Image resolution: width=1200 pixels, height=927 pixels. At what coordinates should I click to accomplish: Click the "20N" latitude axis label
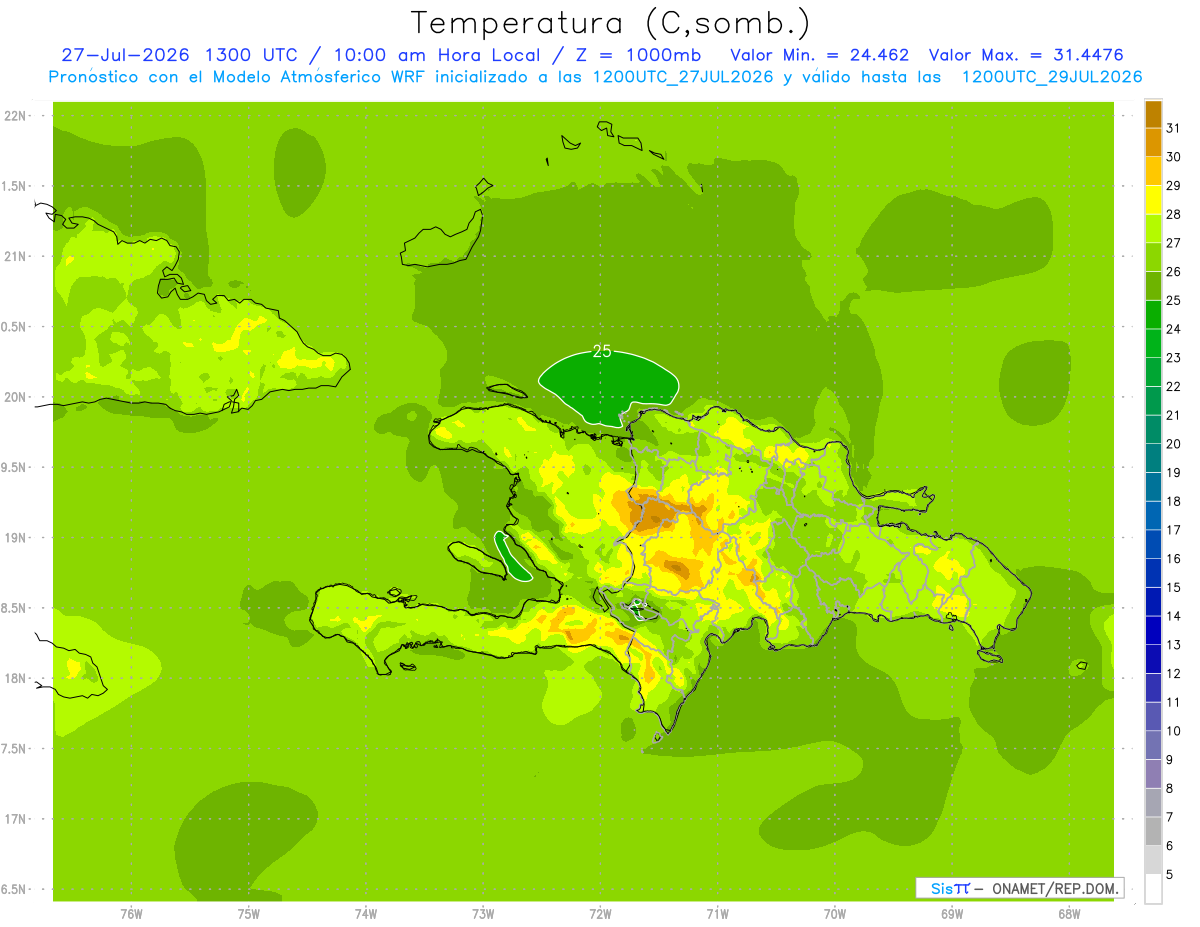(x=14, y=397)
